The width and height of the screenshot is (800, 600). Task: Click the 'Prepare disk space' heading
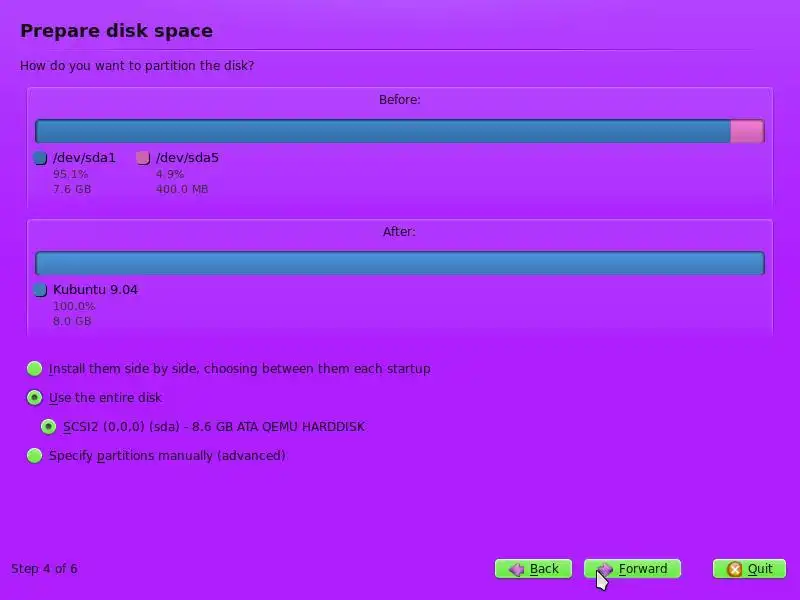(x=116, y=31)
